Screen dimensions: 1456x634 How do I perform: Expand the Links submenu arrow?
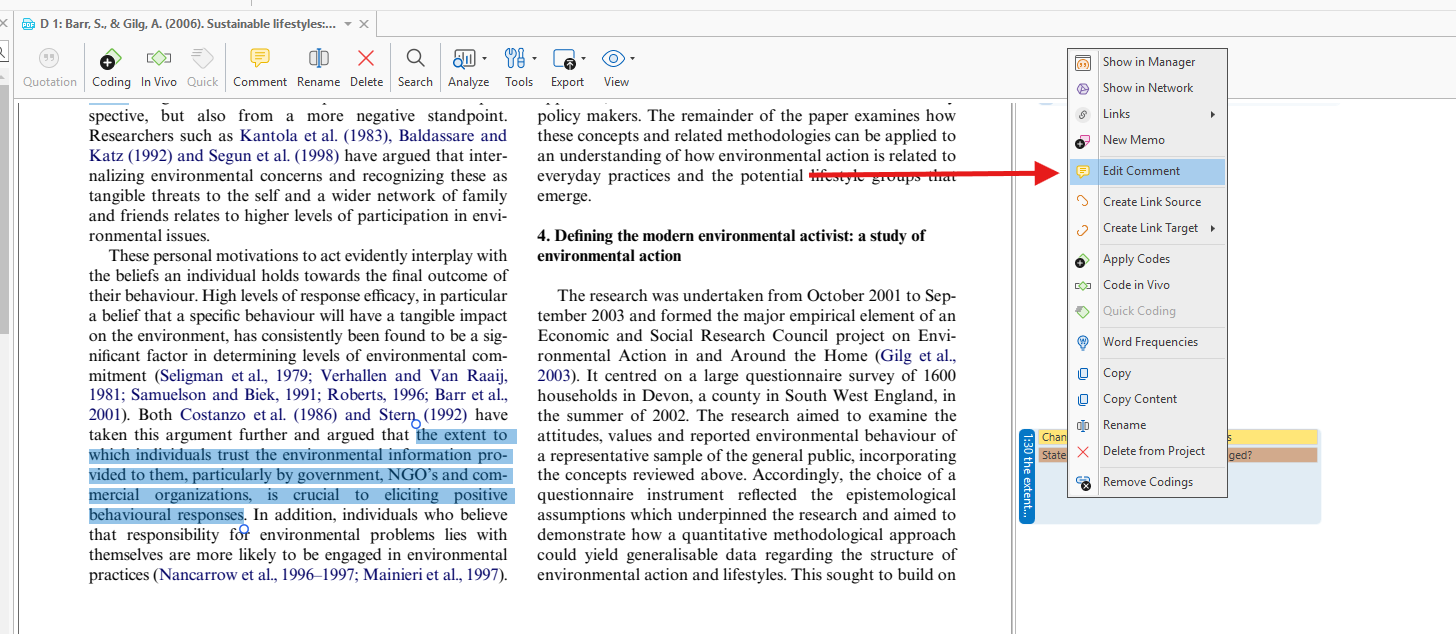click(x=1213, y=114)
